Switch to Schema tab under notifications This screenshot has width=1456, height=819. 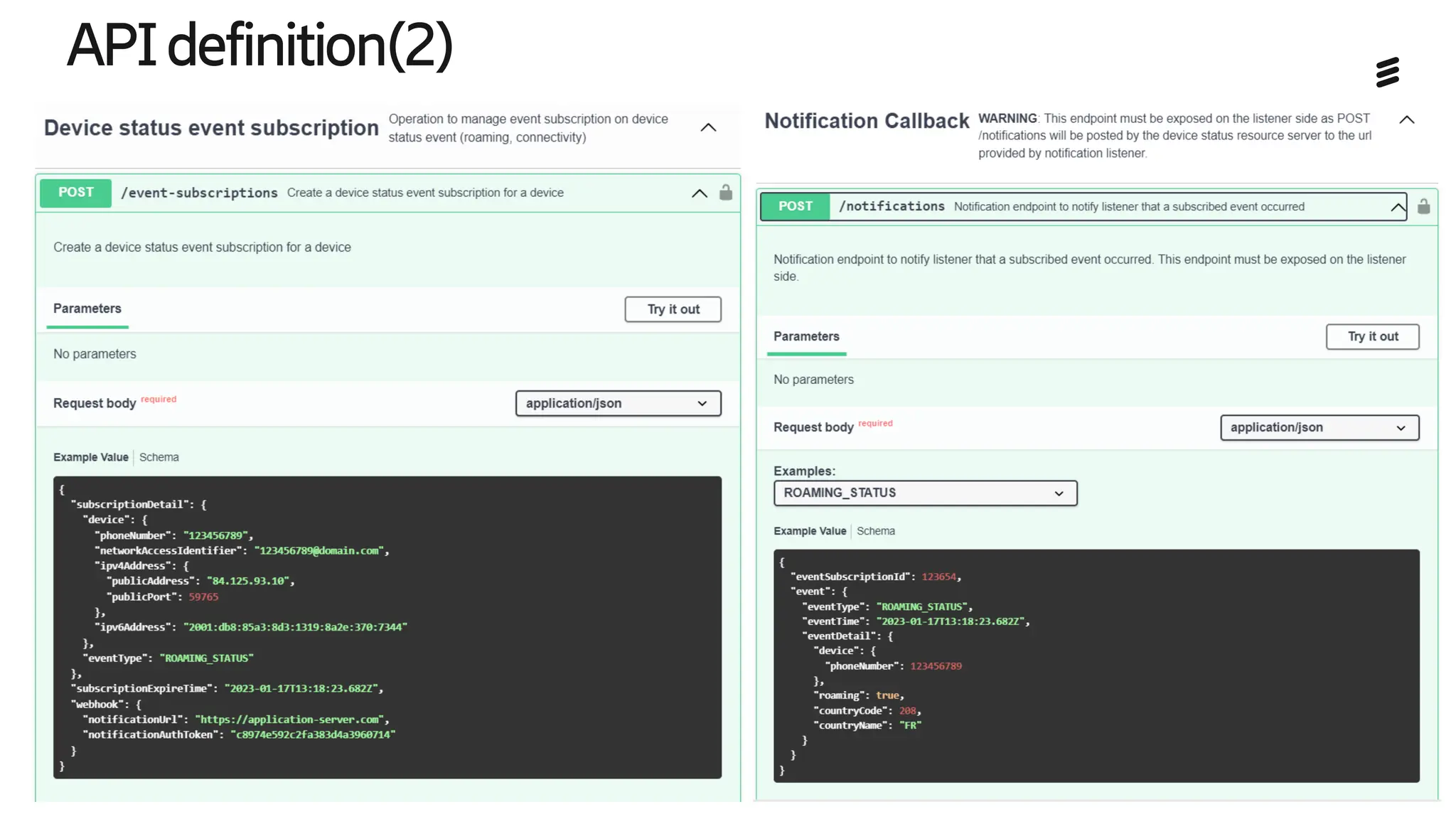point(875,531)
